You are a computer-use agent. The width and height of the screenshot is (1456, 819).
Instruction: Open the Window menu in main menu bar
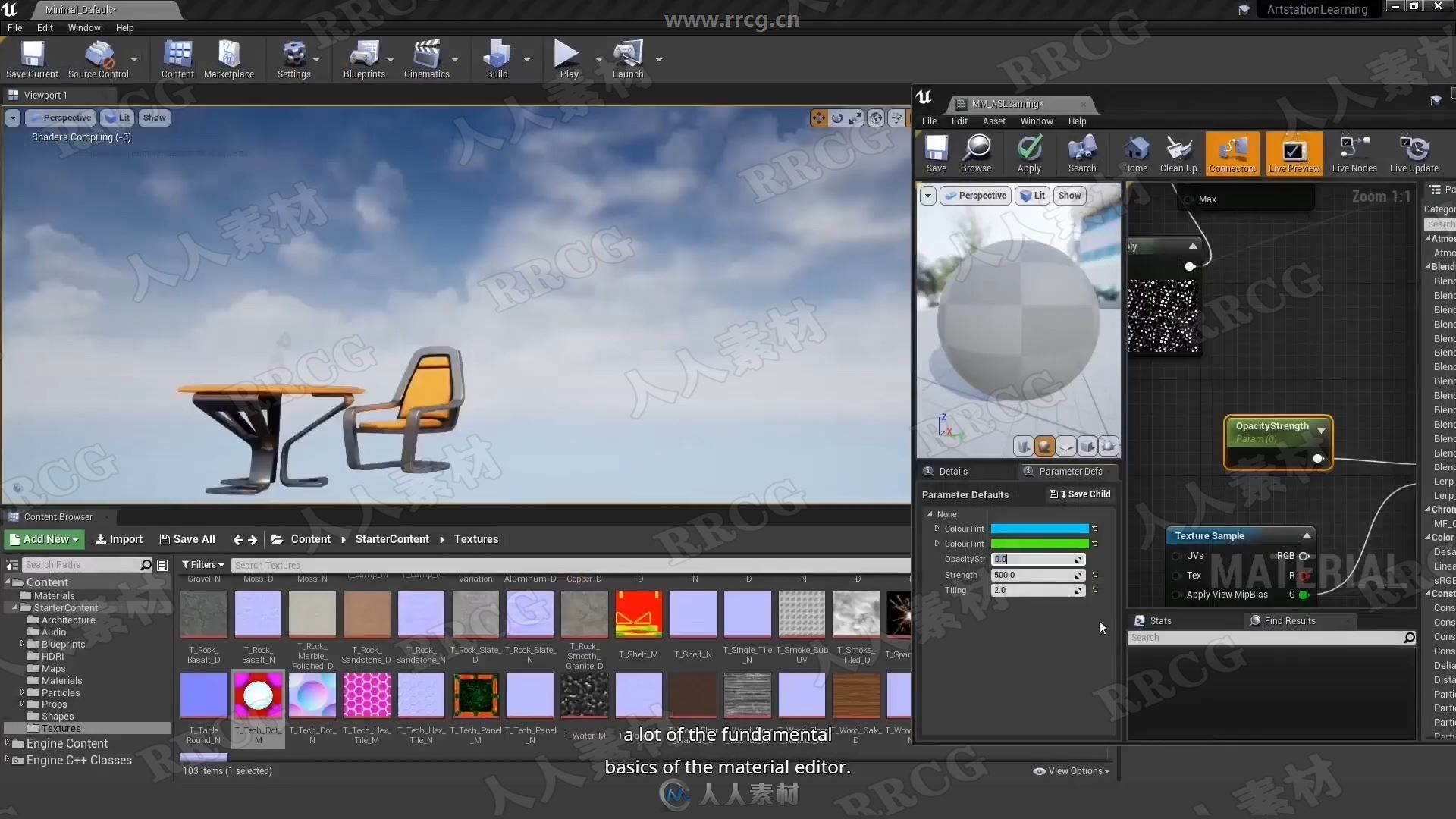point(83,27)
